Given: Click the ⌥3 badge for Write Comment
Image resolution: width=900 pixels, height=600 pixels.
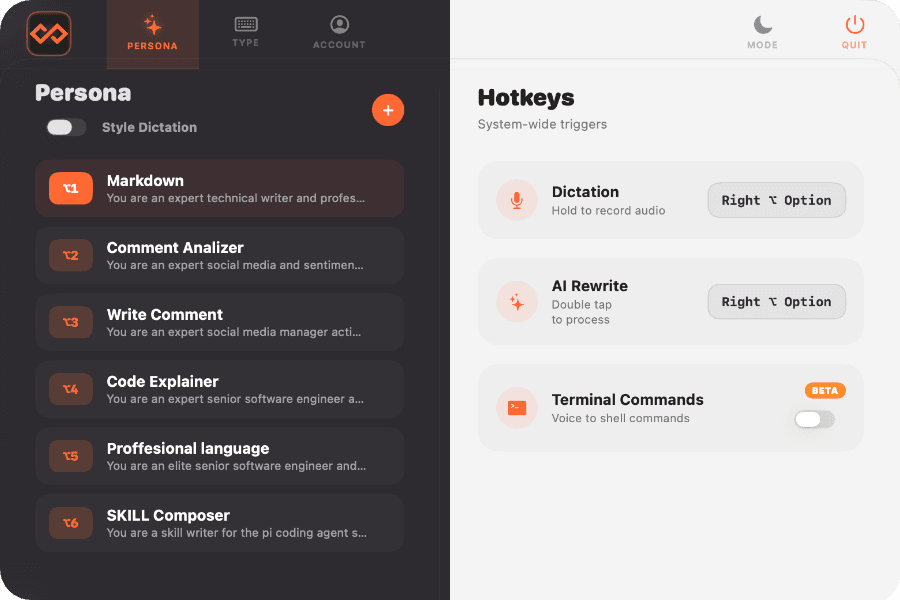Looking at the screenshot, I should coord(71,322).
